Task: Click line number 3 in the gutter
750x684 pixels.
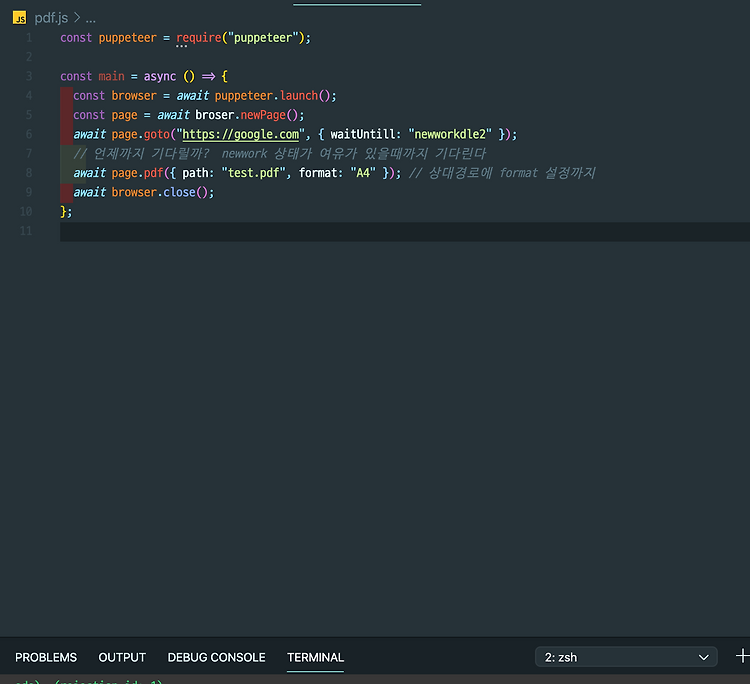Action: tap(29, 77)
